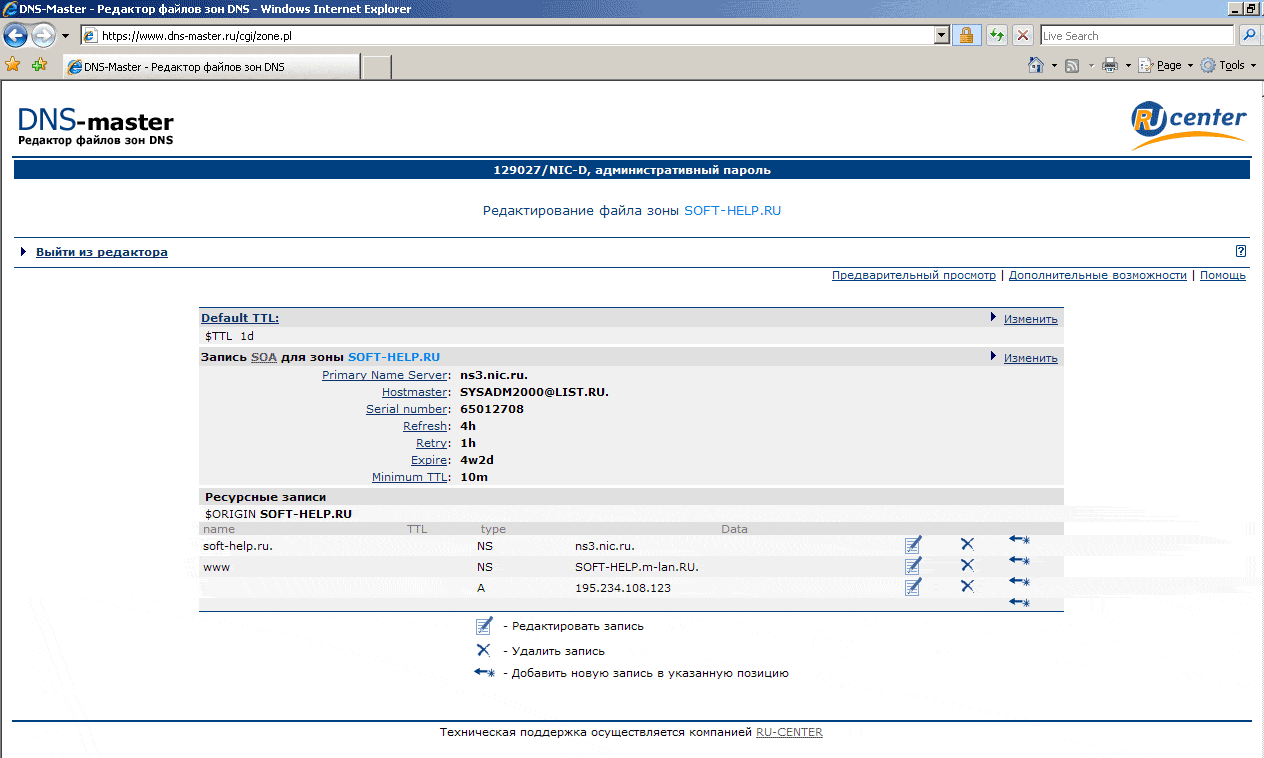Select expire value 4w2d

477,460
